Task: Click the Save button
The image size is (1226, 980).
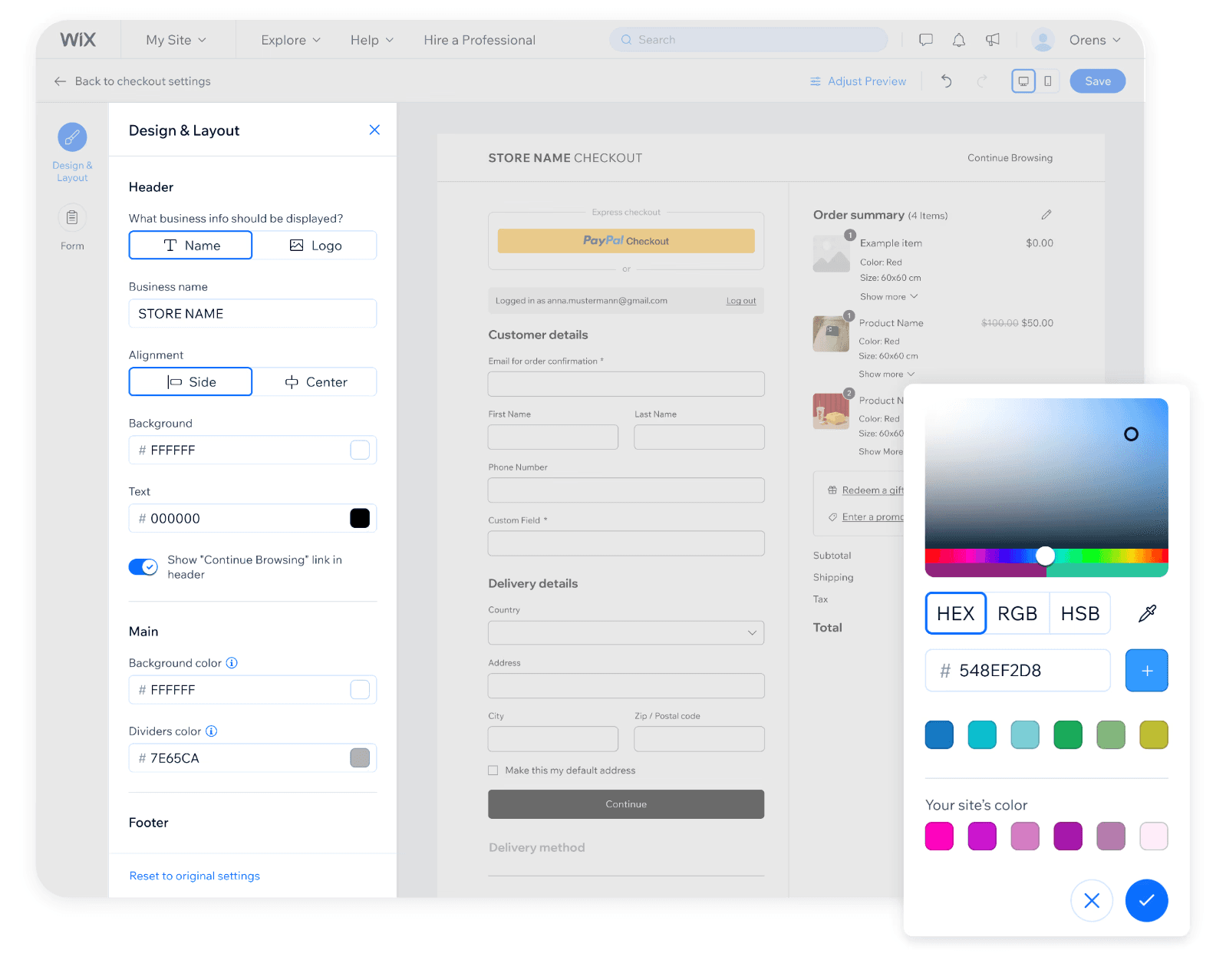Action: (1098, 81)
